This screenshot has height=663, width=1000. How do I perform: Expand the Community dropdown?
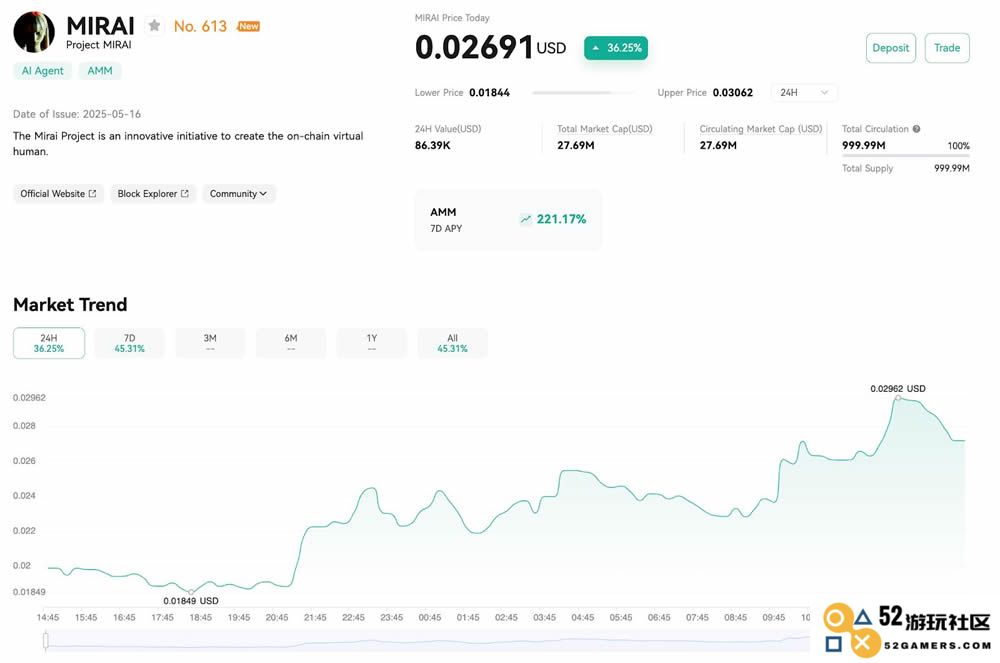click(239, 194)
